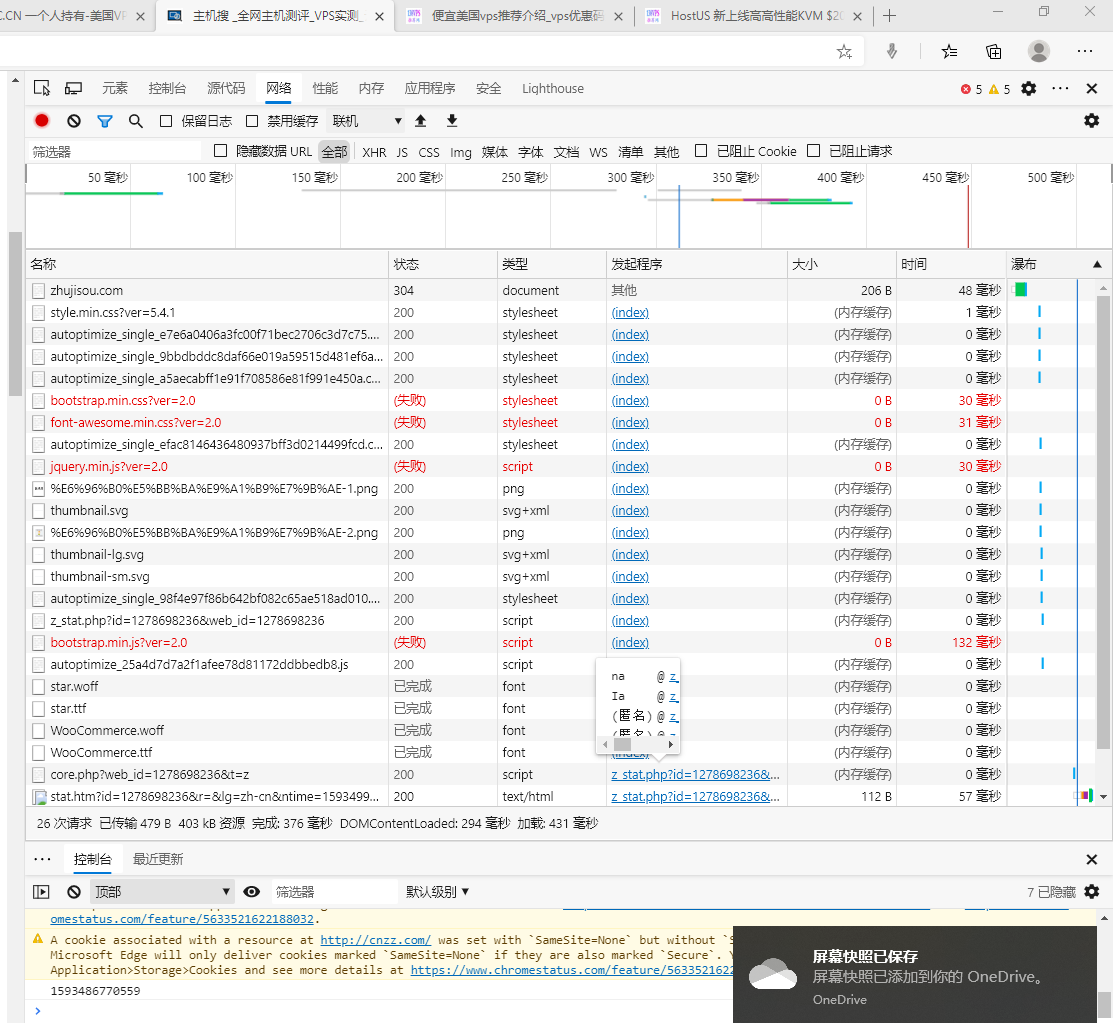Toggle 已阻止请求 checkbox
The image size is (1113, 1023).
(x=814, y=151)
